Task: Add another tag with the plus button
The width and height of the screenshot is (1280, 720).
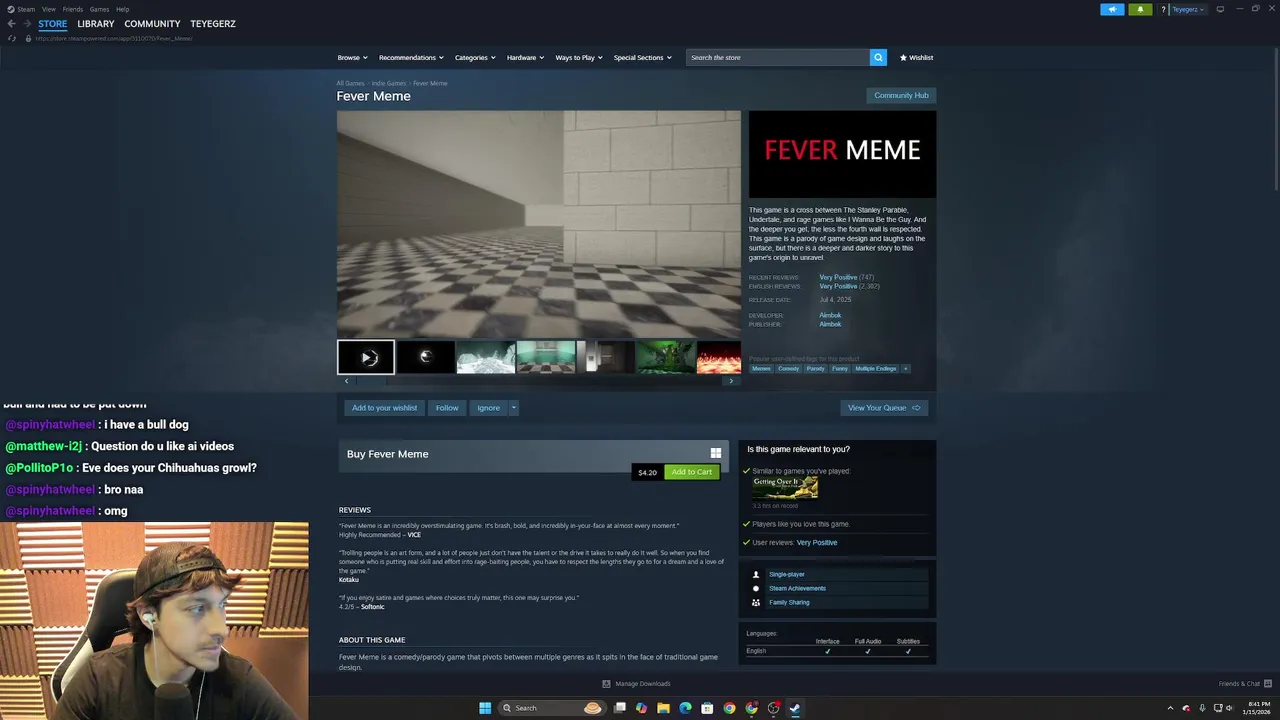Action: coord(906,368)
